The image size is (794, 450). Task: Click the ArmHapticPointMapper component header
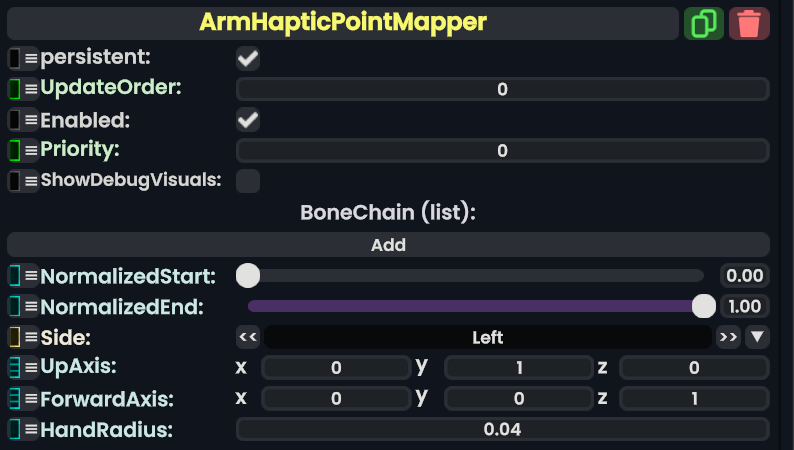[x=343, y=22]
